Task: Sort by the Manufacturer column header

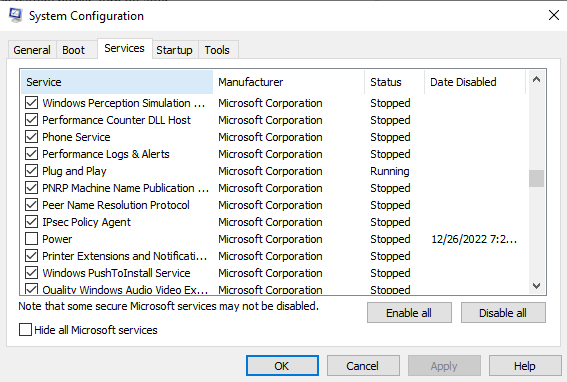Action: pos(289,82)
